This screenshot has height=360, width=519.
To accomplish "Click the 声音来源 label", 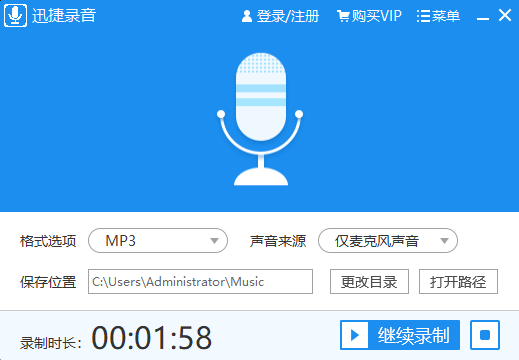I will coord(278,241).
